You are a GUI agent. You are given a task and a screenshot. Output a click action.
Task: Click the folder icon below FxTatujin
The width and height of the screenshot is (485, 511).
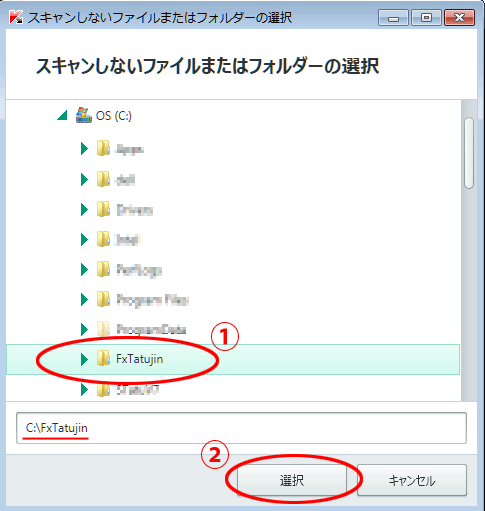tap(103, 389)
